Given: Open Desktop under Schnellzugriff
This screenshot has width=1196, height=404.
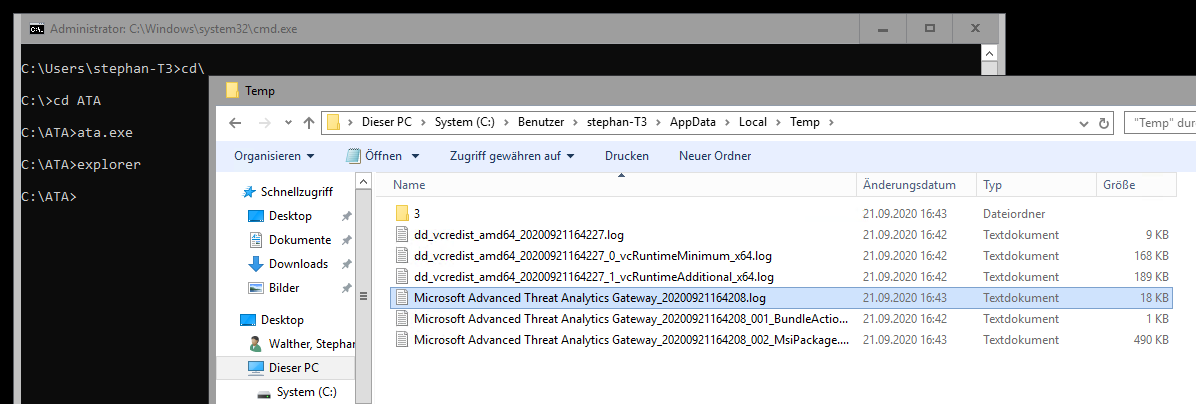Looking at the screenshot, I should 290,216.
